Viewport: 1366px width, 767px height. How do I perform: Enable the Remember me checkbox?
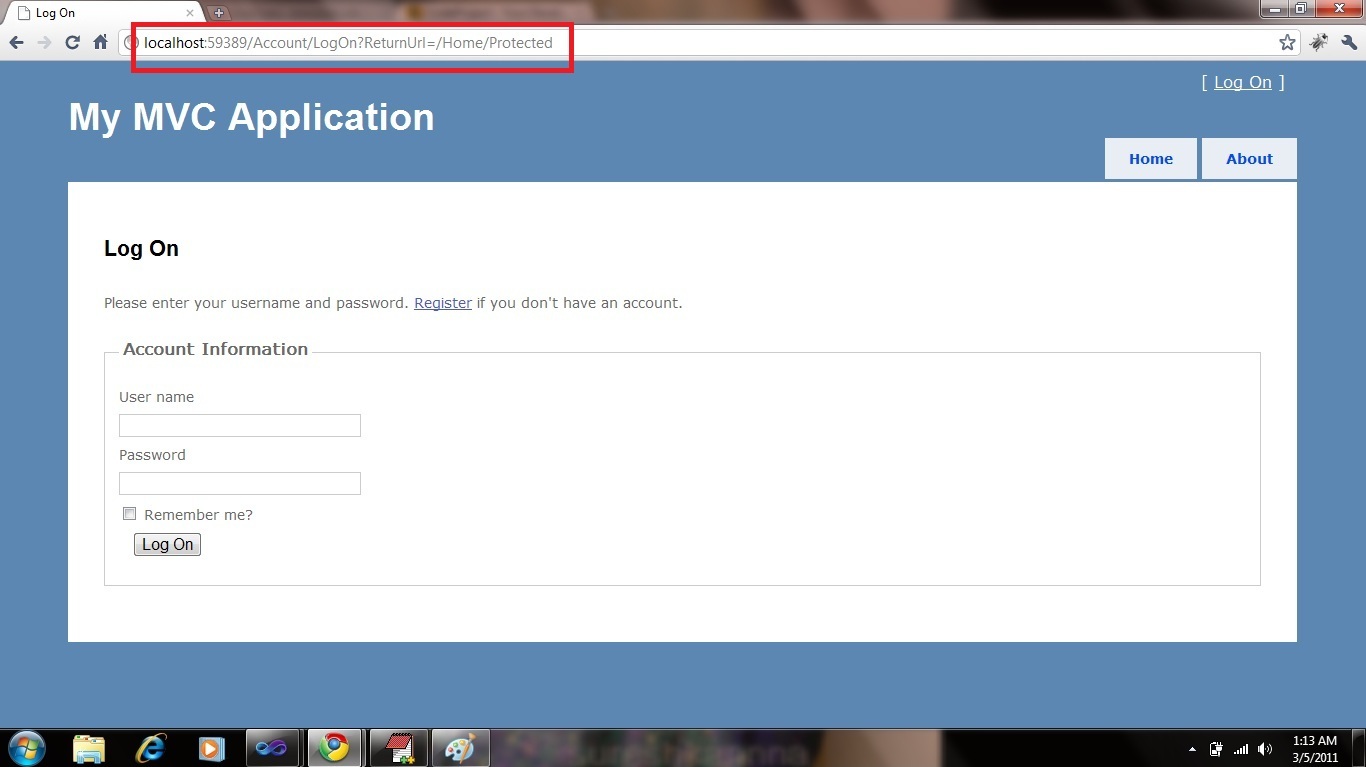(129, 514)
